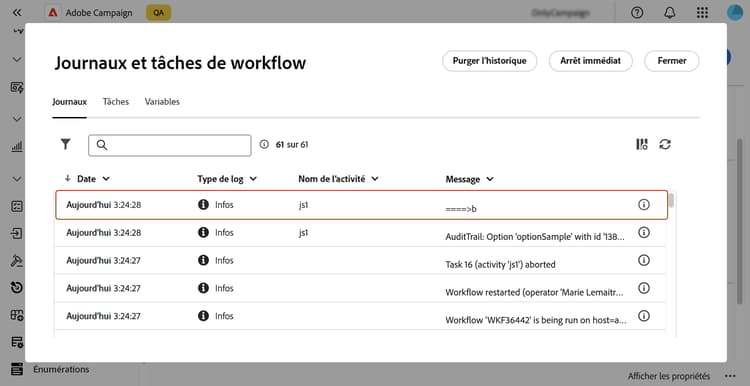This screenshot has width=750, height=386.
Task: Click the history clock sidebar icon
Action: click(x=17, y=287)
